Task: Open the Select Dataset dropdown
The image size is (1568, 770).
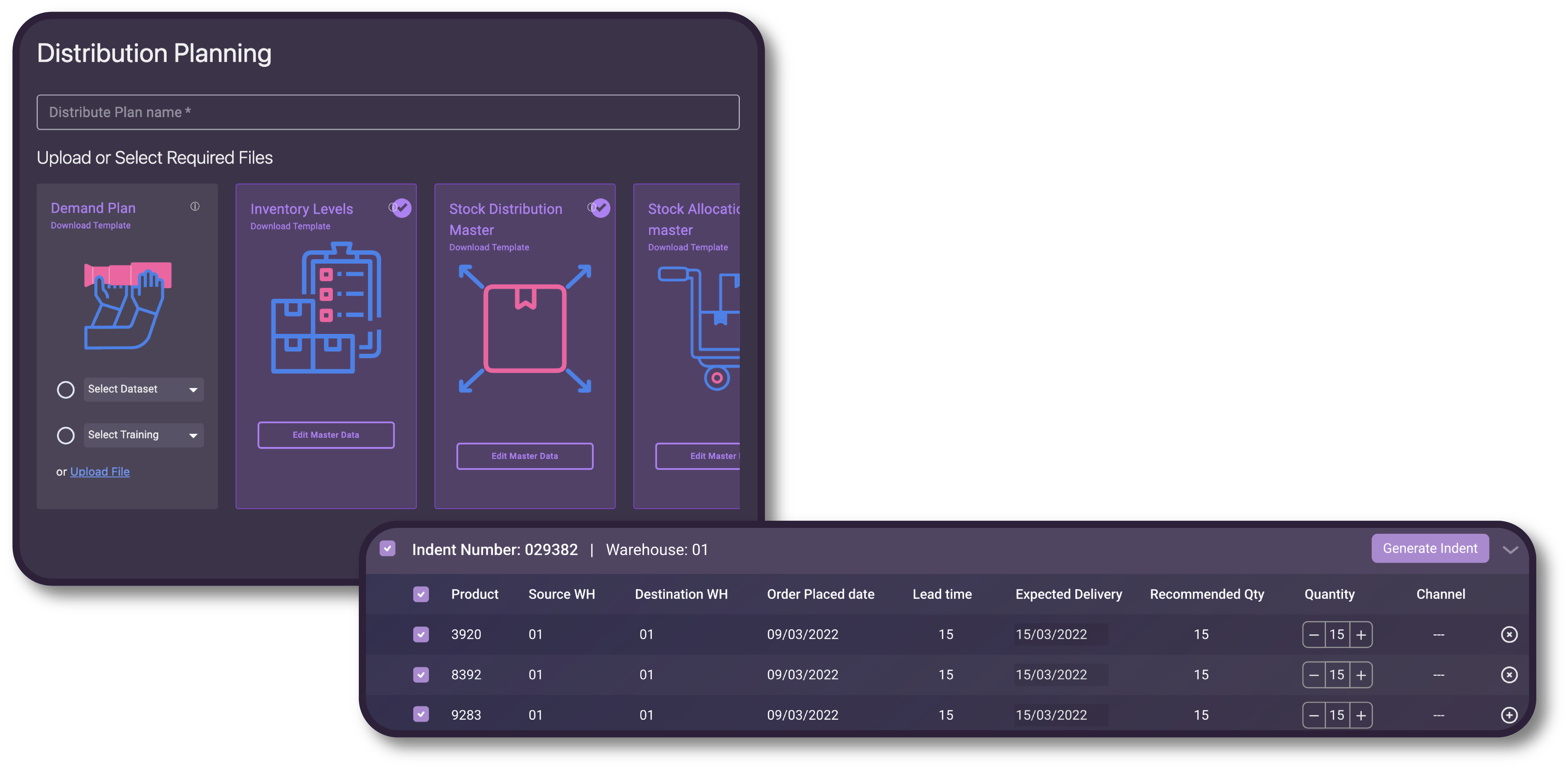Action: [x=143, y=390]
